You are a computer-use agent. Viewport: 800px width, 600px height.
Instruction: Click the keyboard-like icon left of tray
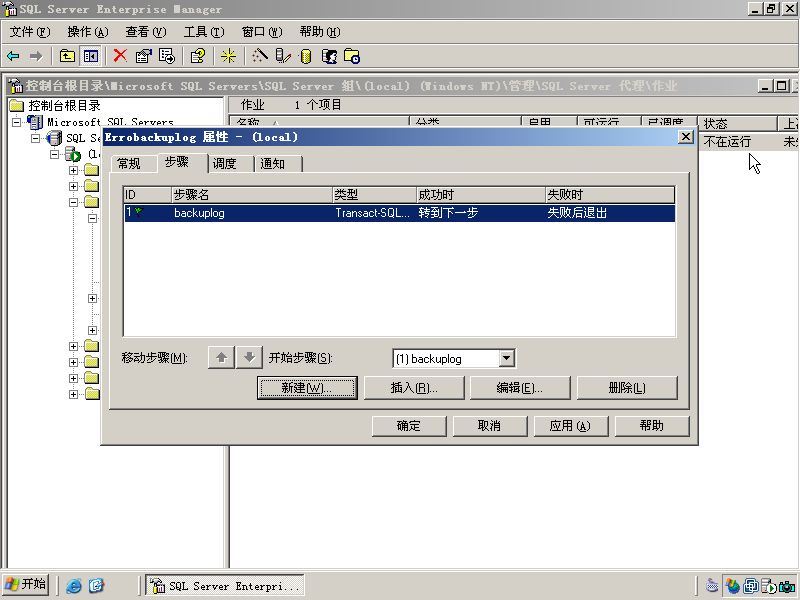coord(712,586)
